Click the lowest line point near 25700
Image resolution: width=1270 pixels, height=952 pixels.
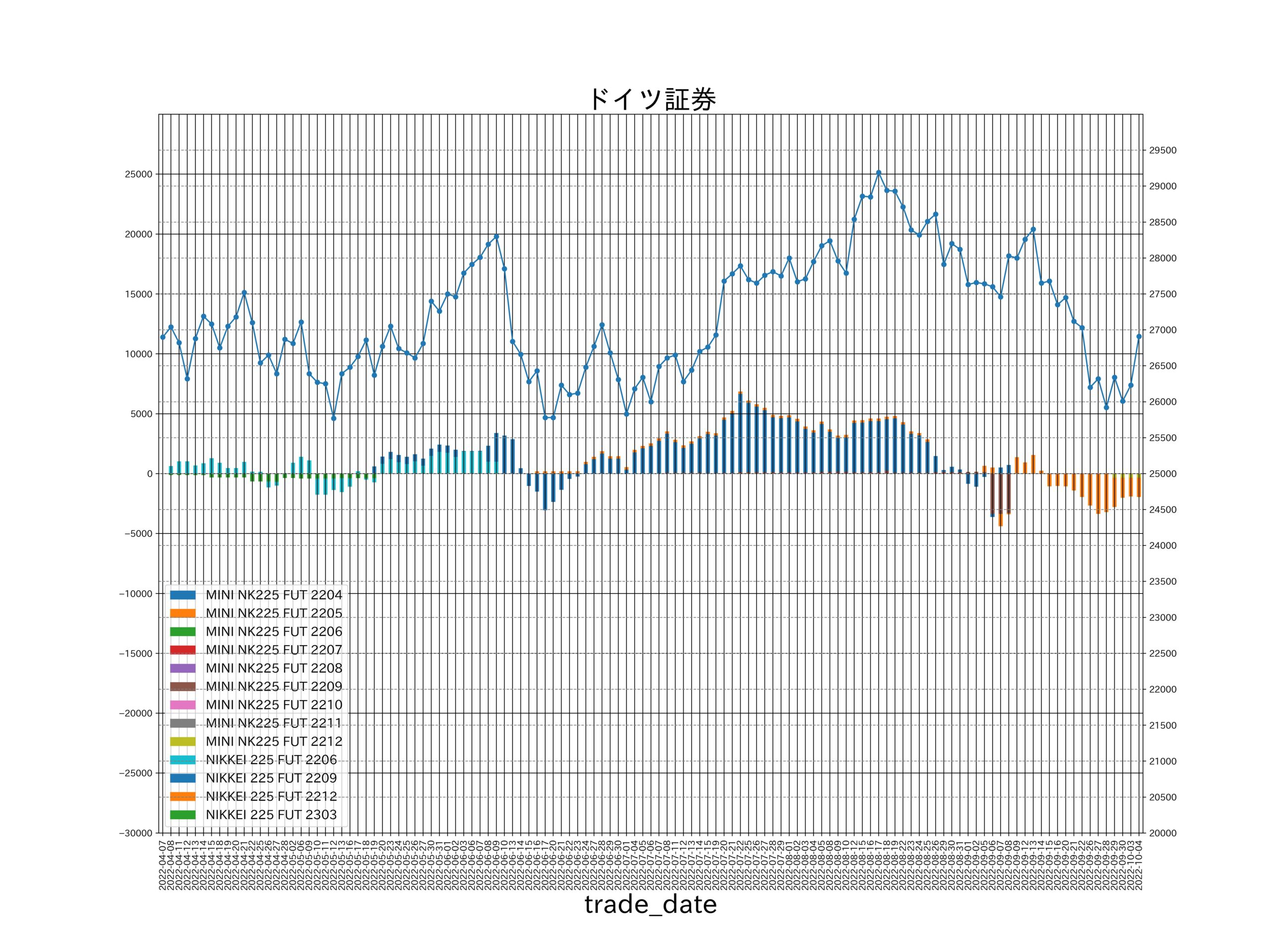333,418
